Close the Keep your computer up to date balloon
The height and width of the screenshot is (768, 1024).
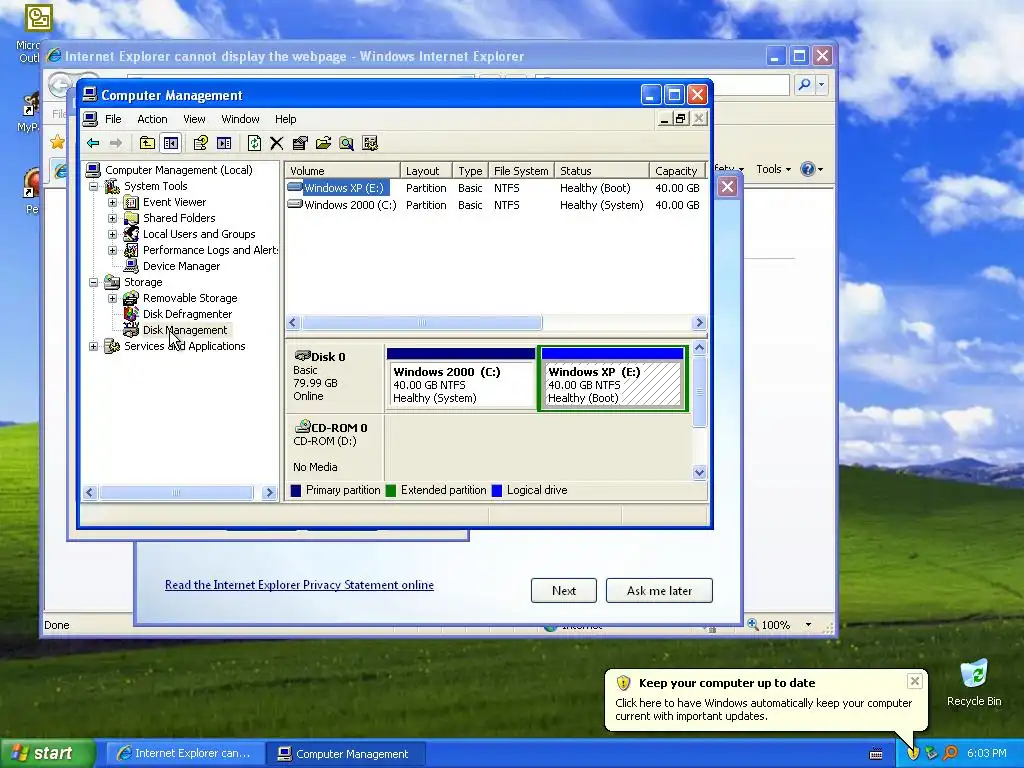click(x=914, y=681)
